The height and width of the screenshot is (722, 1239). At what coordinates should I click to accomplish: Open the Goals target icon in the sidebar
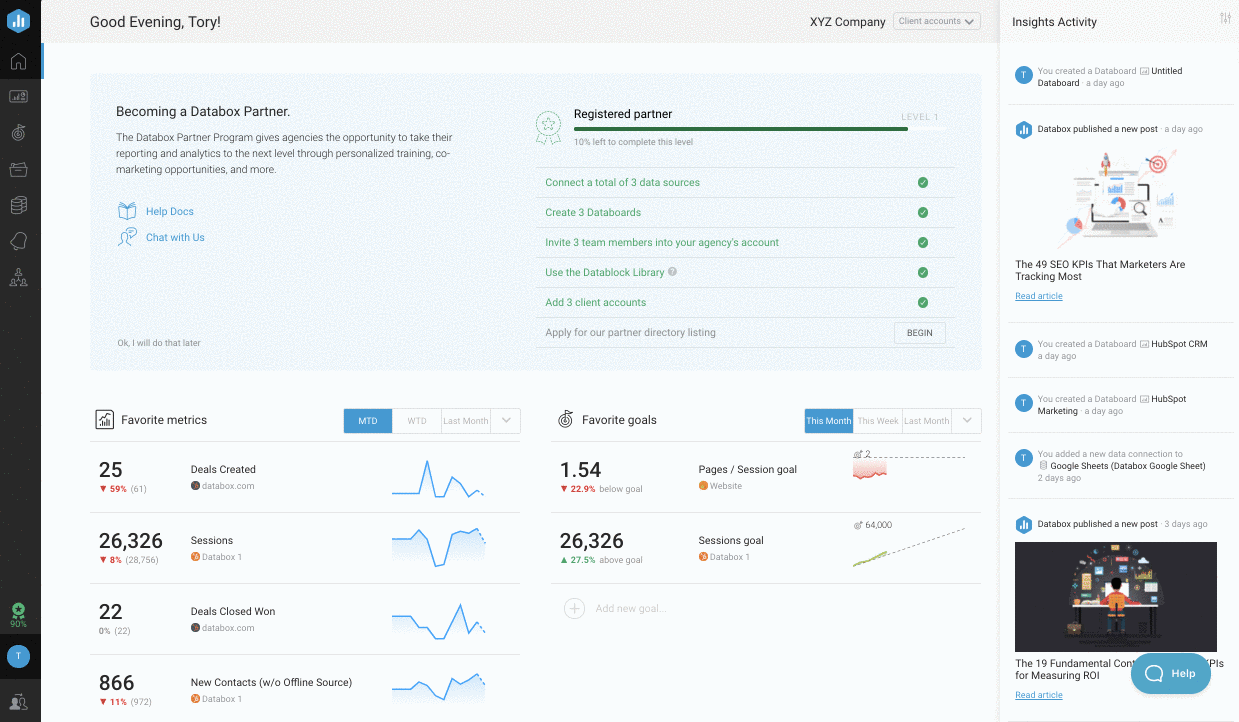pos(18,132)
